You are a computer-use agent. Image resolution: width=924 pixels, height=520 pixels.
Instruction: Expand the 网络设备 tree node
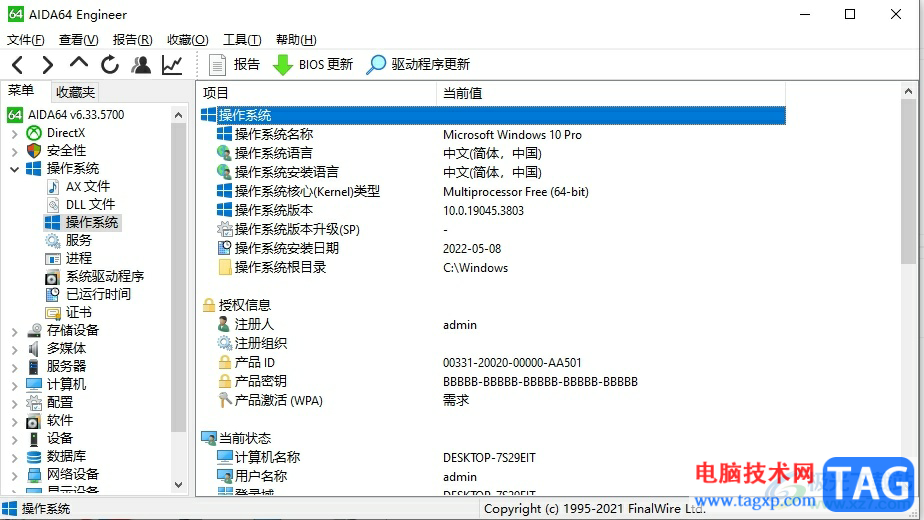(x=15, y=476)
